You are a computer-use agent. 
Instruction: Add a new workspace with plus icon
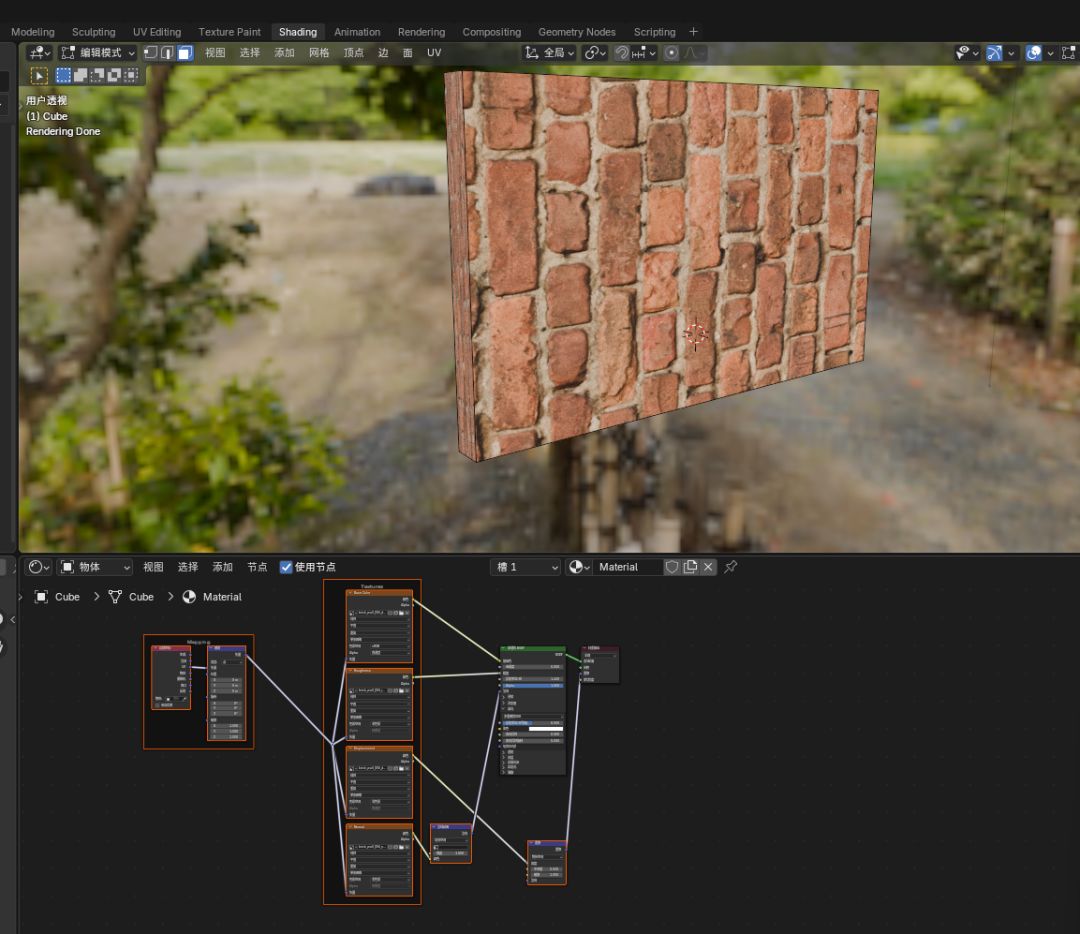click(x=694, y=32)
